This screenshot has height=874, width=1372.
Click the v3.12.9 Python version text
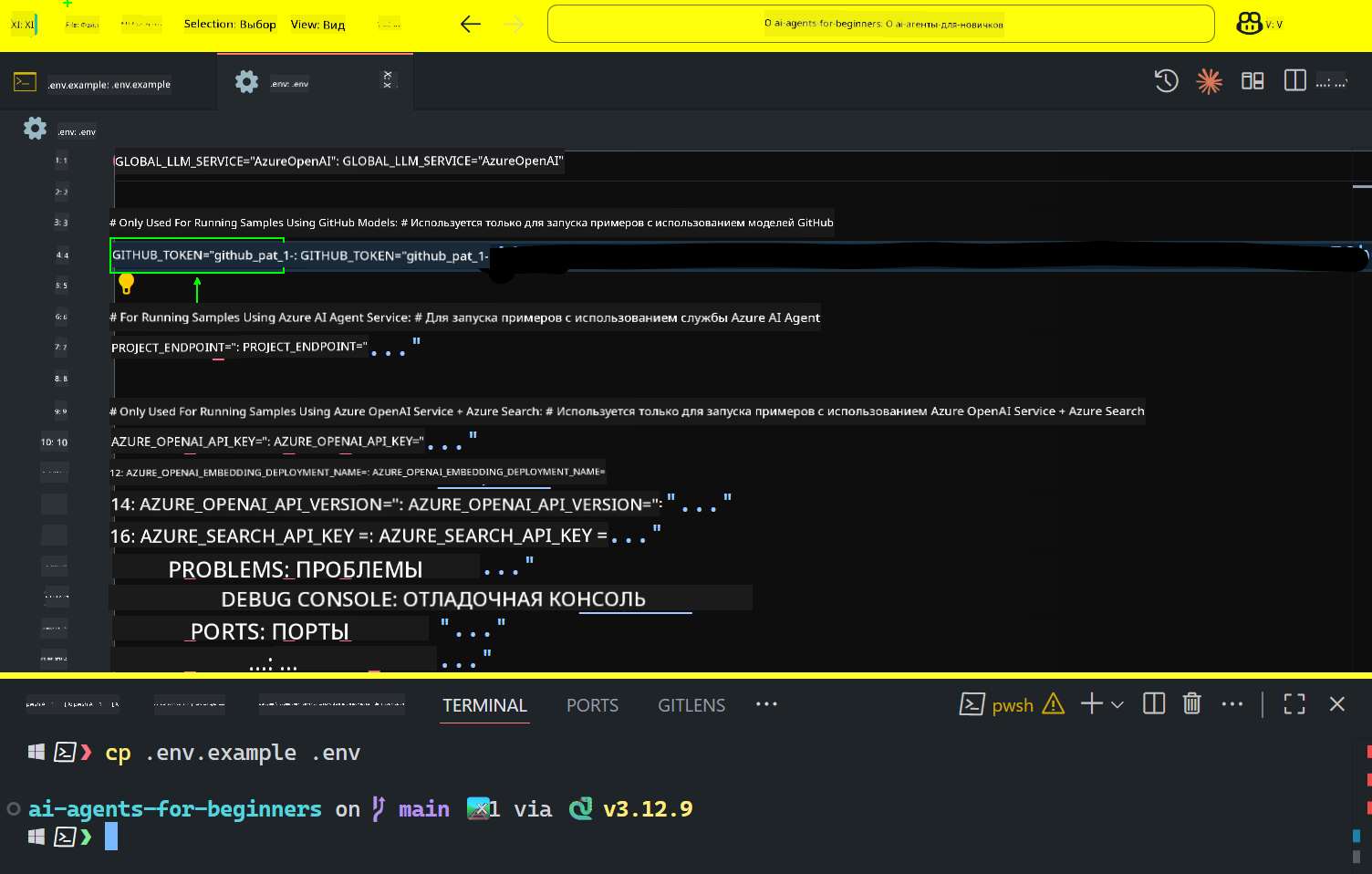(648, 809)
